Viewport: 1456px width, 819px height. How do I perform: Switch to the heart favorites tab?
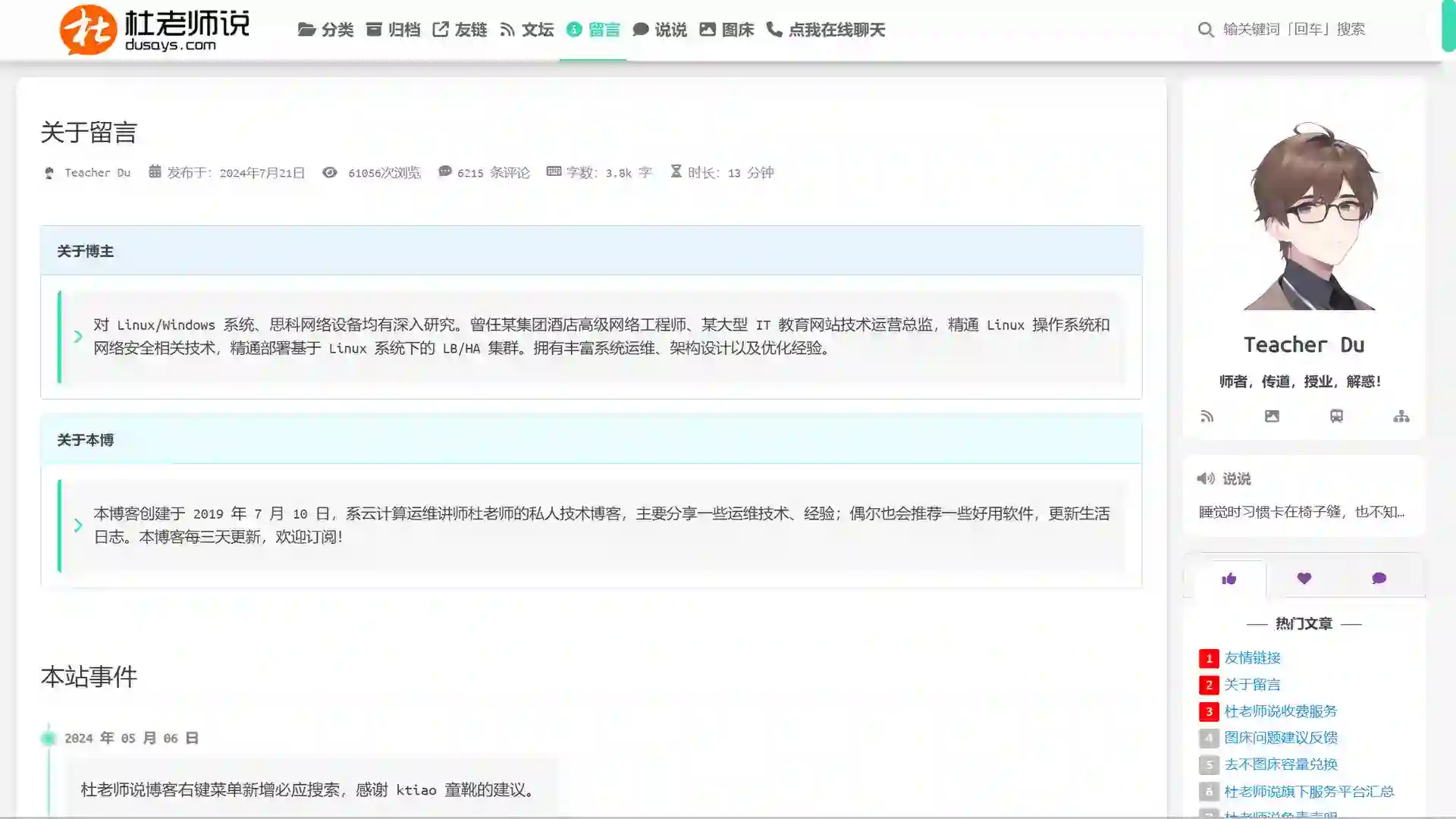pos(1304,579)
